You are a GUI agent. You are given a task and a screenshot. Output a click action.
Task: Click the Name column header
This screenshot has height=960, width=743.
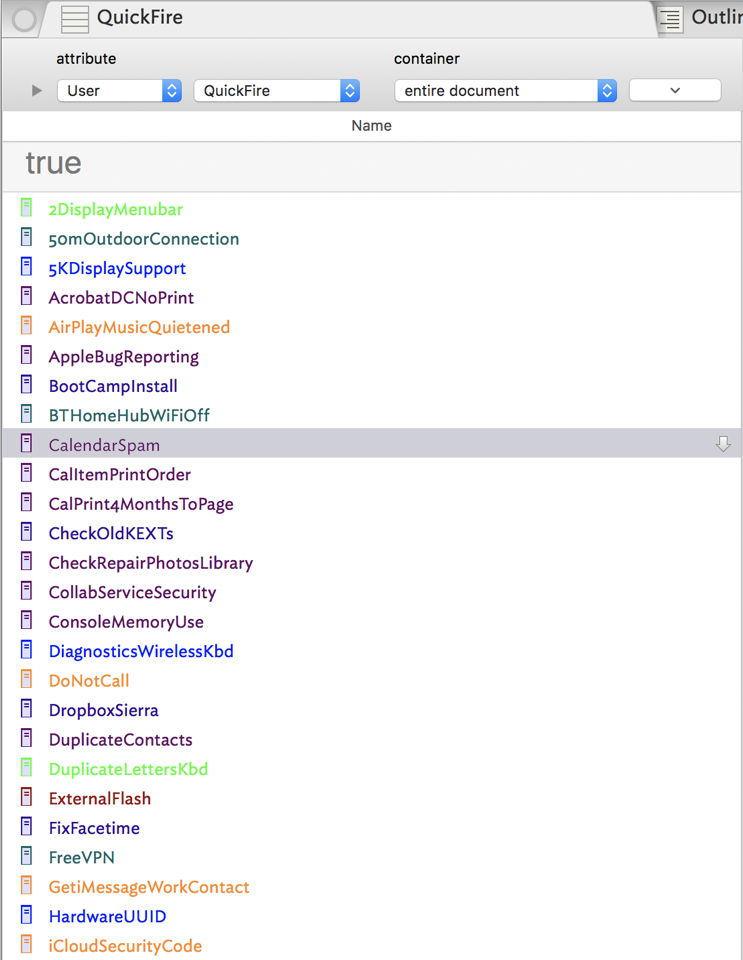pyautogui.click(x=371, y=126)
